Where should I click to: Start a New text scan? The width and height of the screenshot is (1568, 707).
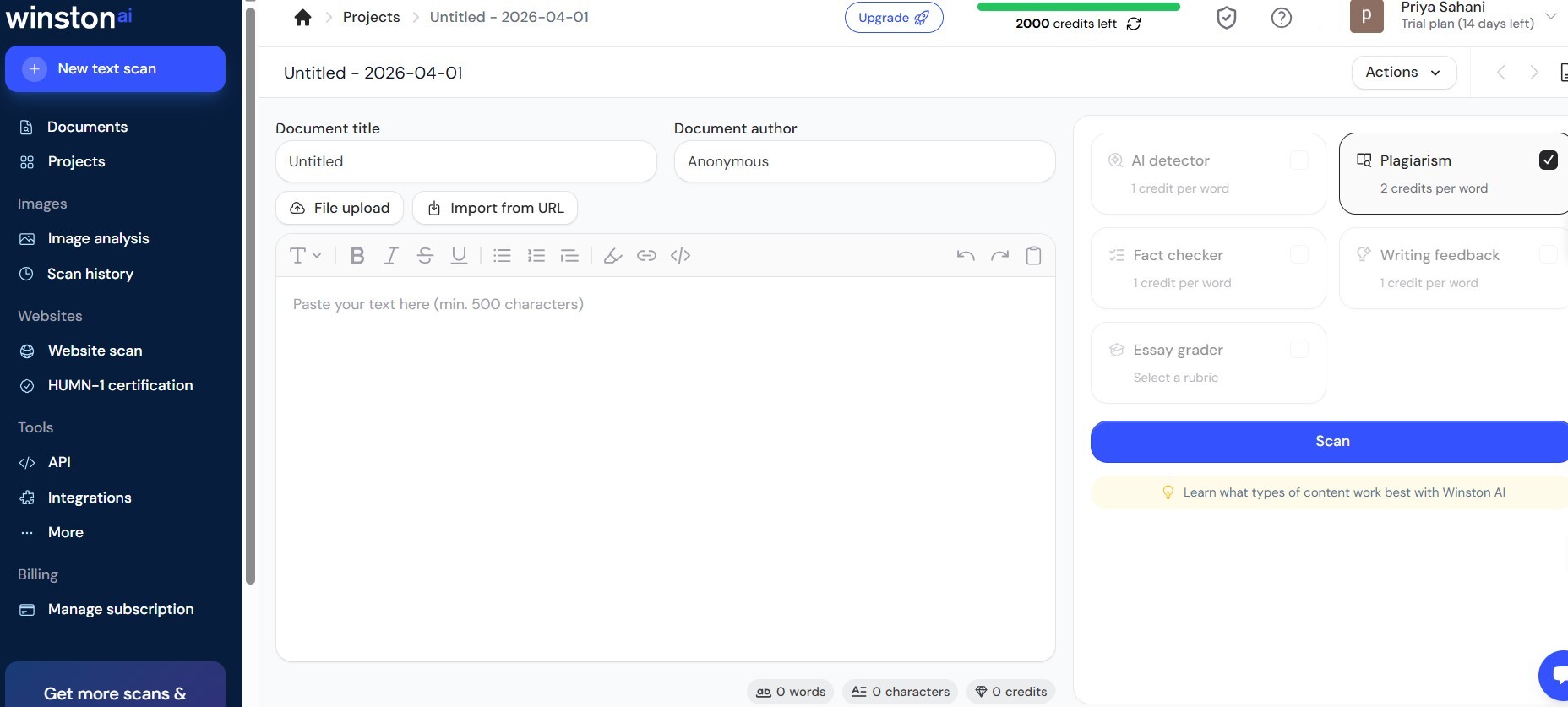click(x=115, y=69)
